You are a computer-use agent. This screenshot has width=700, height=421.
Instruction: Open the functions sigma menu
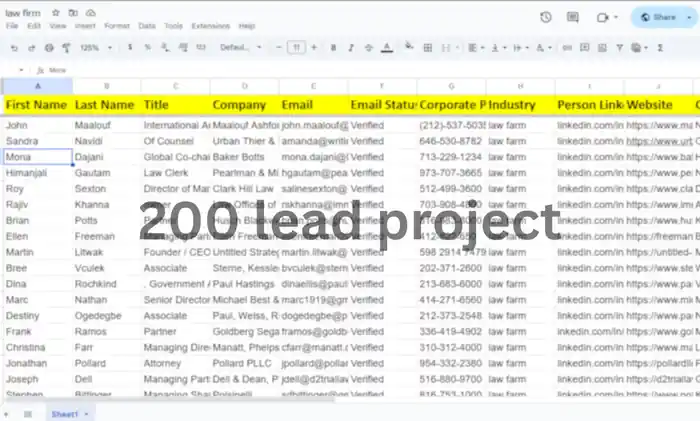[660, 48]
